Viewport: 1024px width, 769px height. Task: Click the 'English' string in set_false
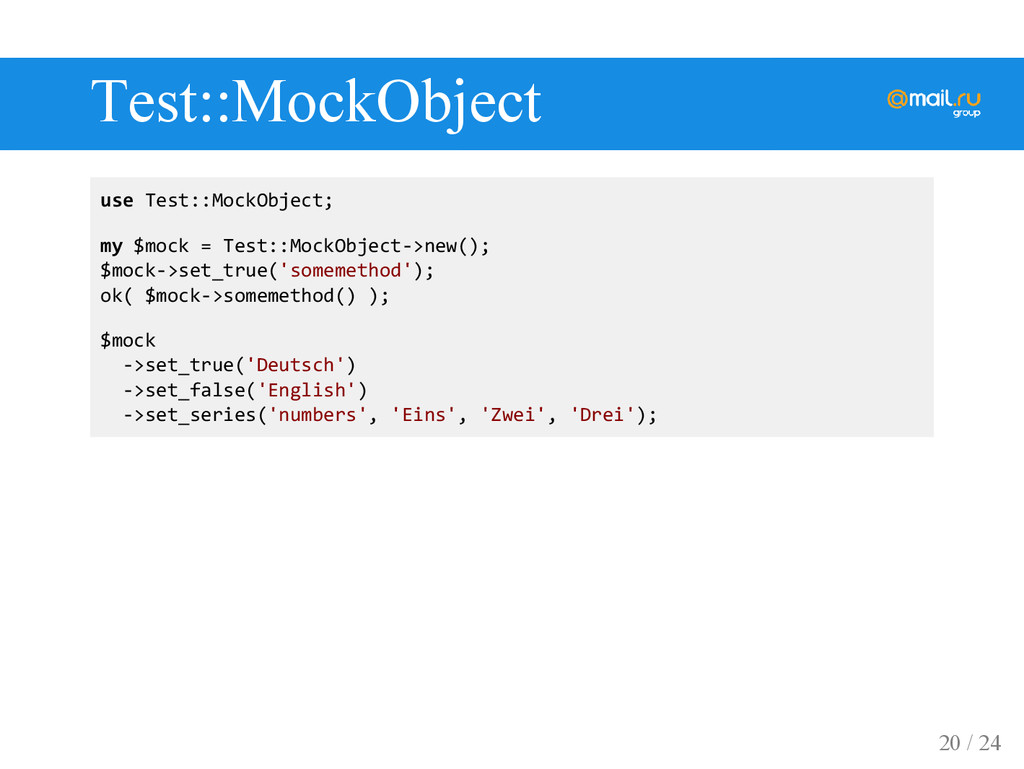pyautogui.click(x=306, y=390)
